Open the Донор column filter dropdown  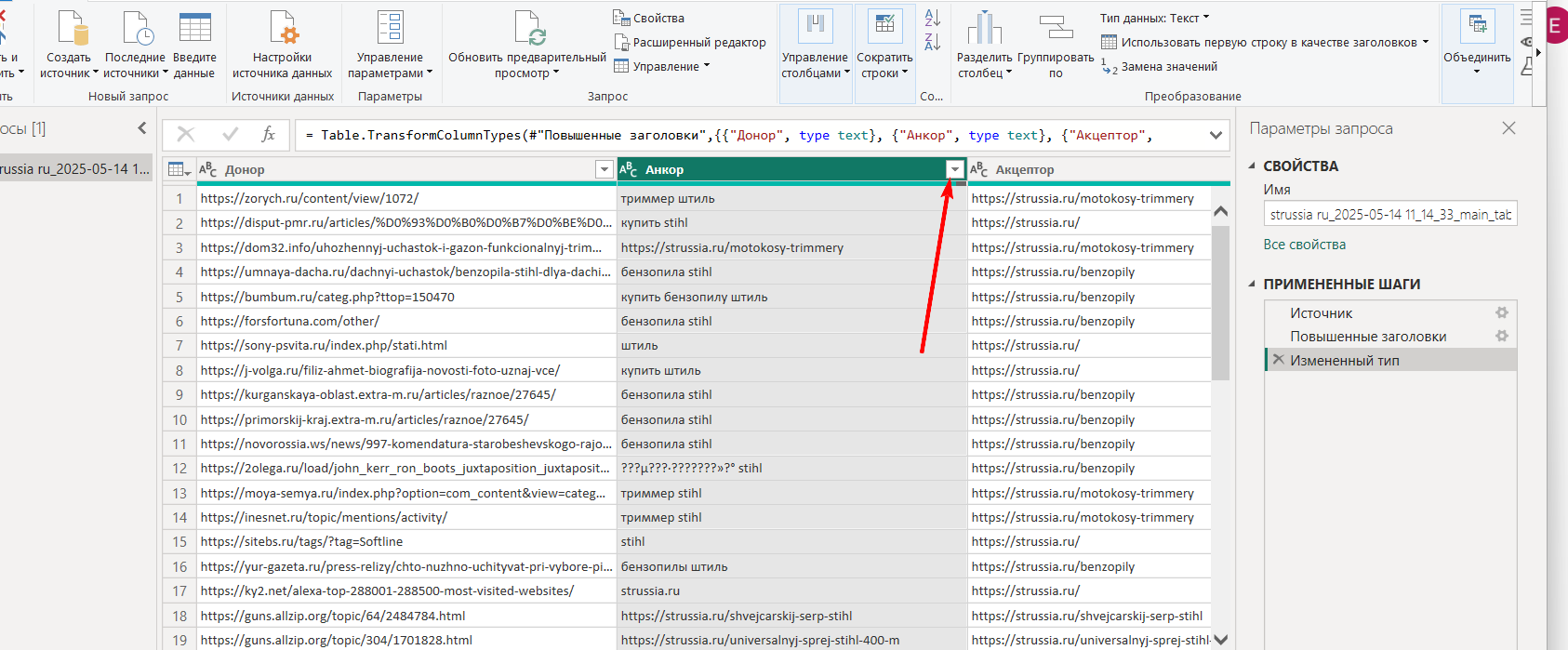tap(603, 169)
